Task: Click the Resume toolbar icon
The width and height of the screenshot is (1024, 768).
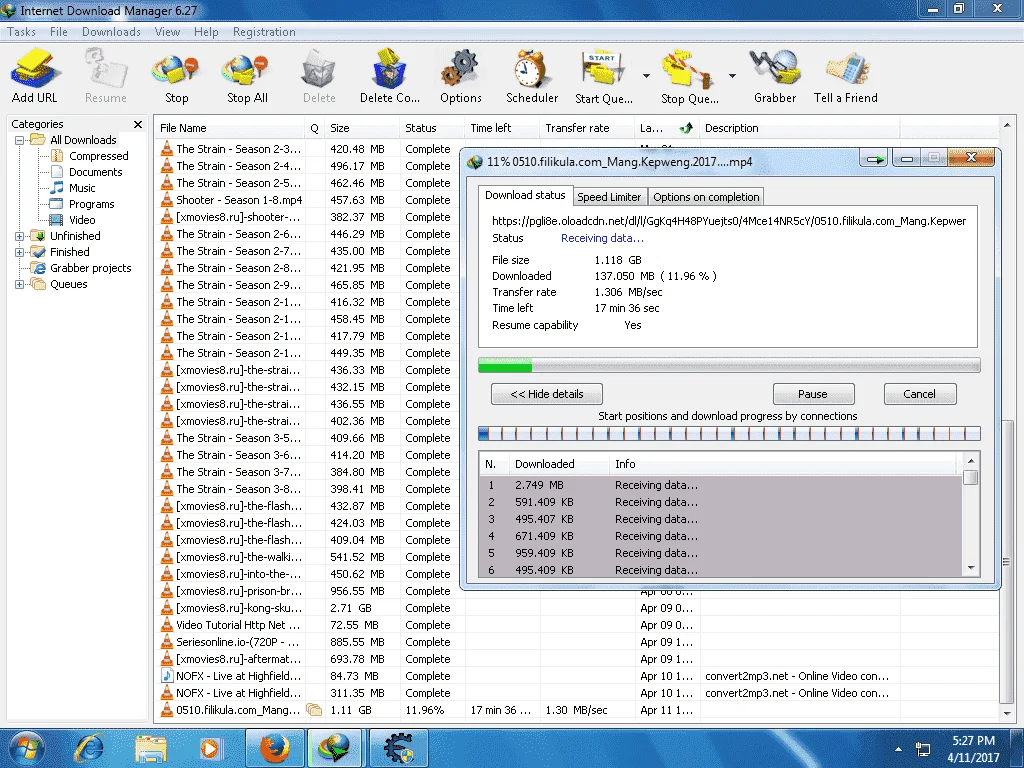Action: click(105, 75)
